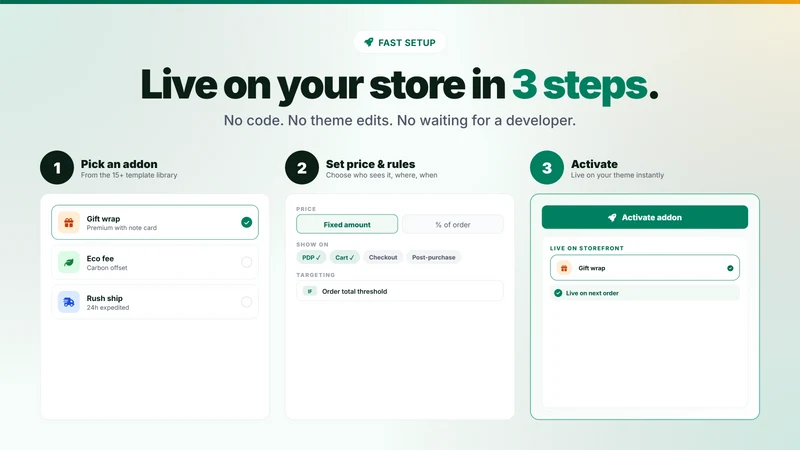Click the small check mark in storefront Gift wrap row
The height and width of the screenshot is (450, 800).
[x=730, y=268]
